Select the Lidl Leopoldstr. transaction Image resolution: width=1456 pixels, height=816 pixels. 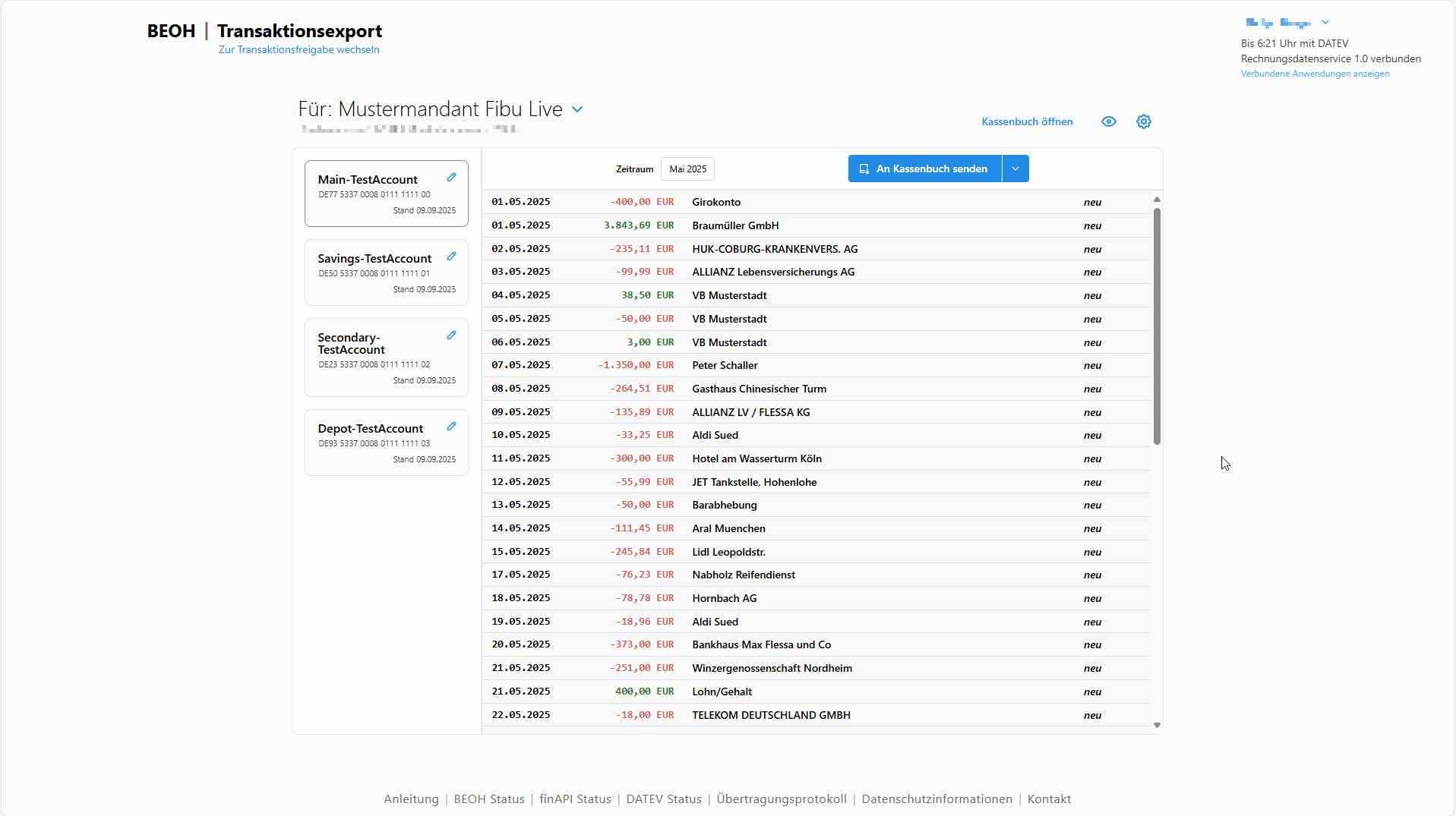tap(816, 552)
